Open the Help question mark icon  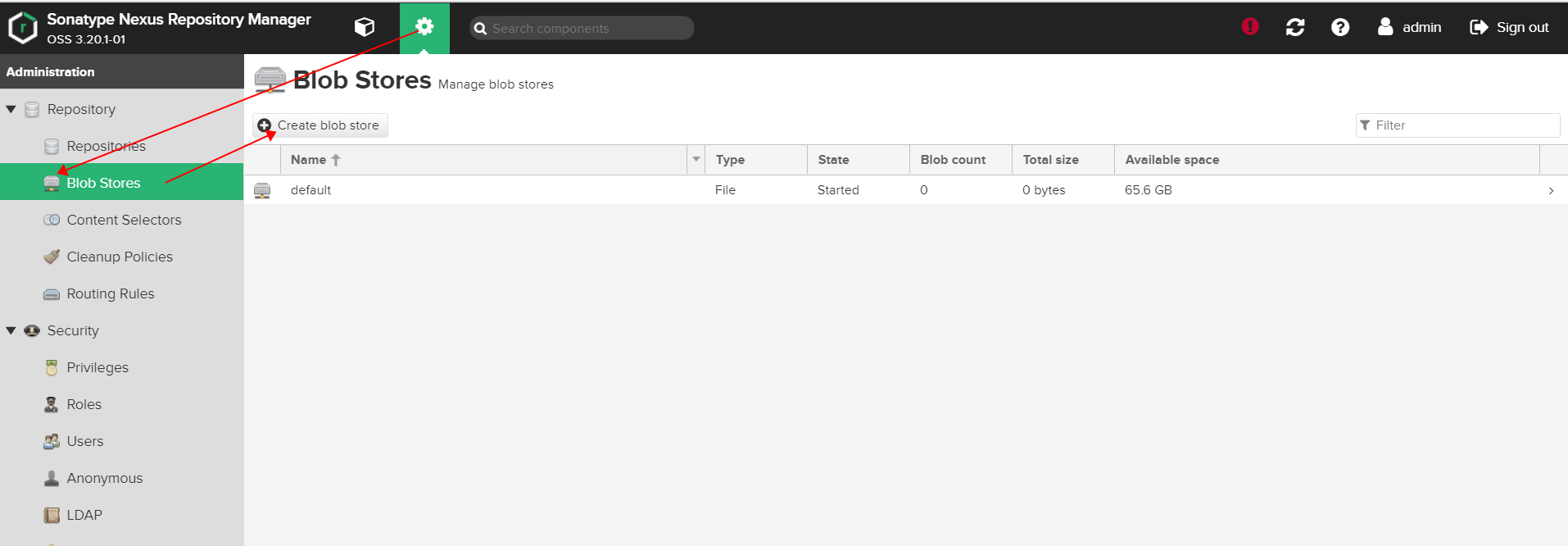(x=1340, y=27)
